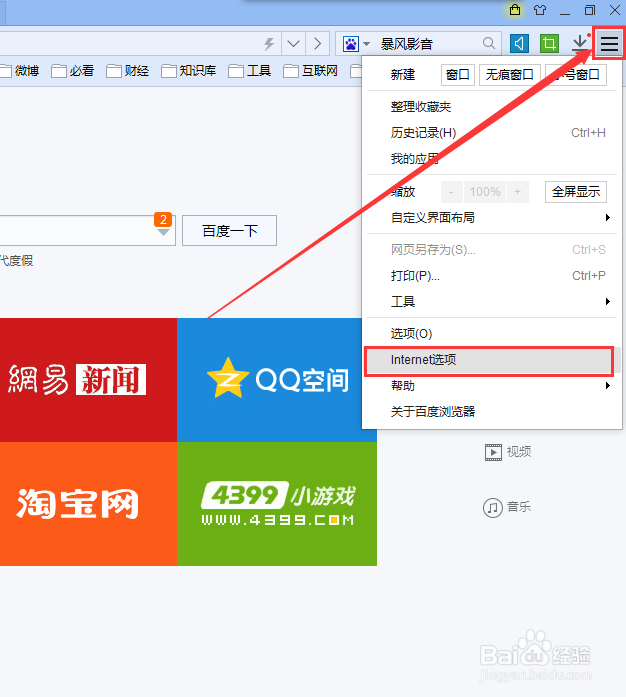
Task: Open the 知识库 bookmark folder
Action: [189, 71]
